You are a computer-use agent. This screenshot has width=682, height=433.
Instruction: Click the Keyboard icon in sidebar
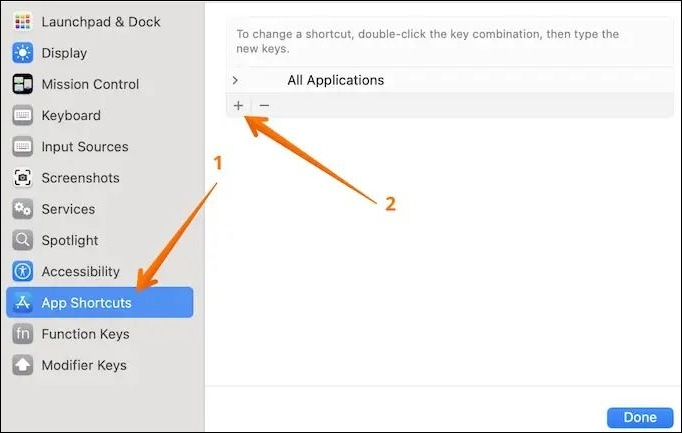point(23,115)
